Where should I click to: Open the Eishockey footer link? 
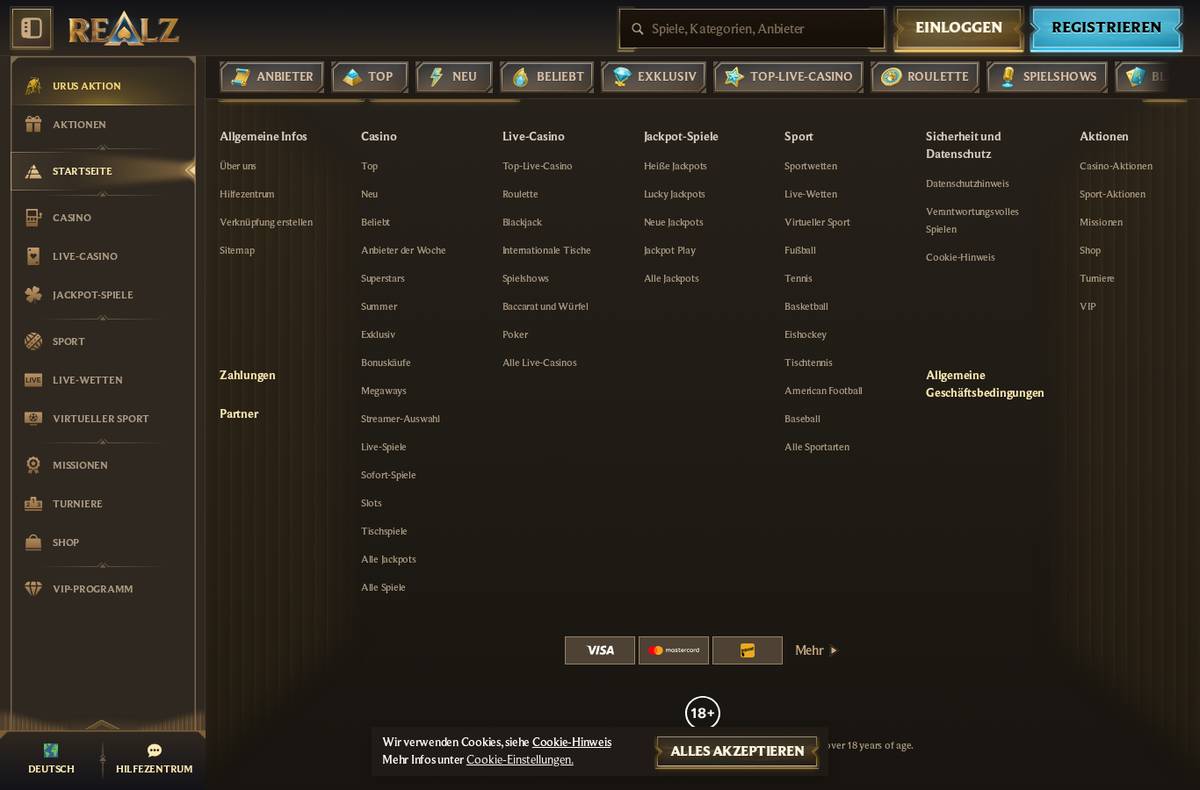point(805,334)
